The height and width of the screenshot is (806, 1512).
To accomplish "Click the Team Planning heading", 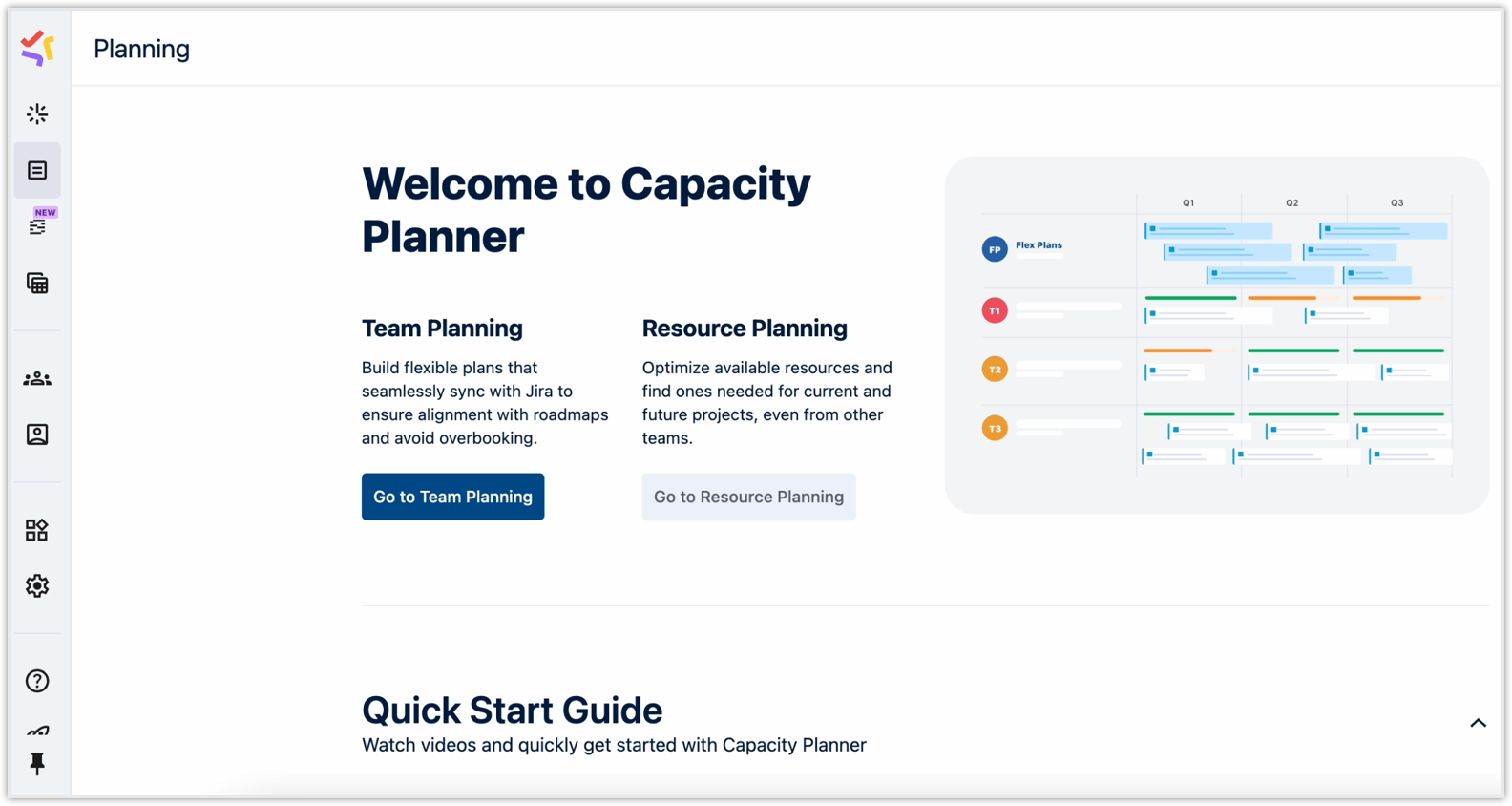I will click(442, 329).
